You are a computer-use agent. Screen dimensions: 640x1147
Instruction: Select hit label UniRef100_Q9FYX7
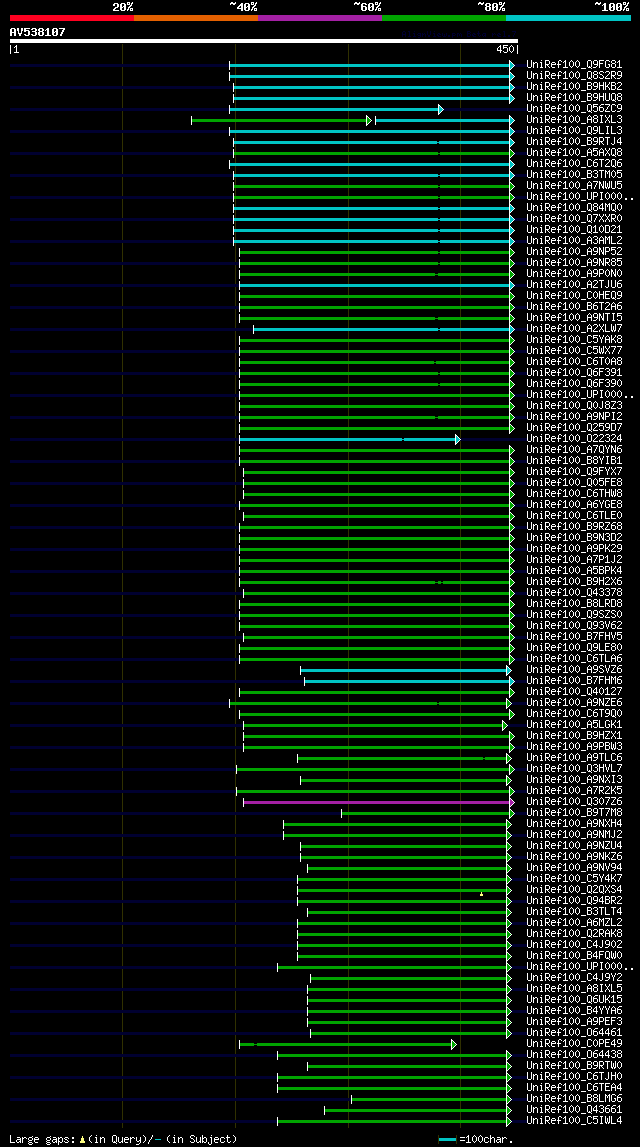[x=574, y=473]
